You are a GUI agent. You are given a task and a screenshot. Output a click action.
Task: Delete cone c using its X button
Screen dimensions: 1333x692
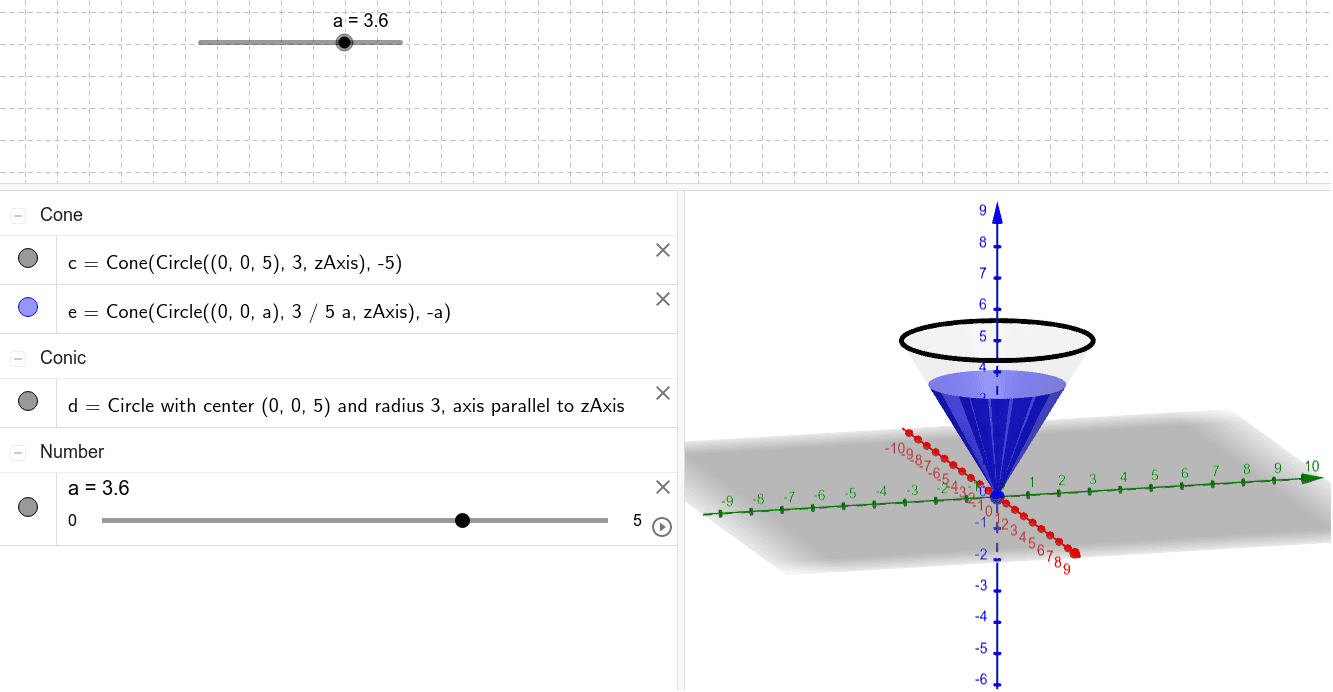click(662, 251)
